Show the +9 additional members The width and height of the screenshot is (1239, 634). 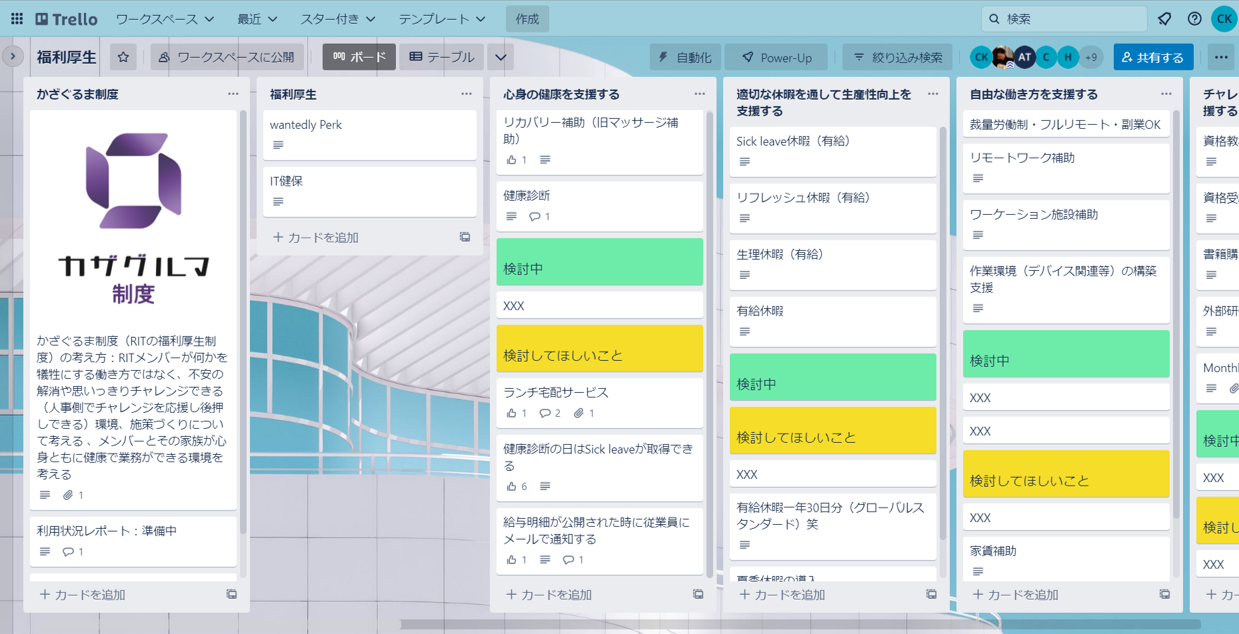pyautogui.click(x=1090, y=57)
